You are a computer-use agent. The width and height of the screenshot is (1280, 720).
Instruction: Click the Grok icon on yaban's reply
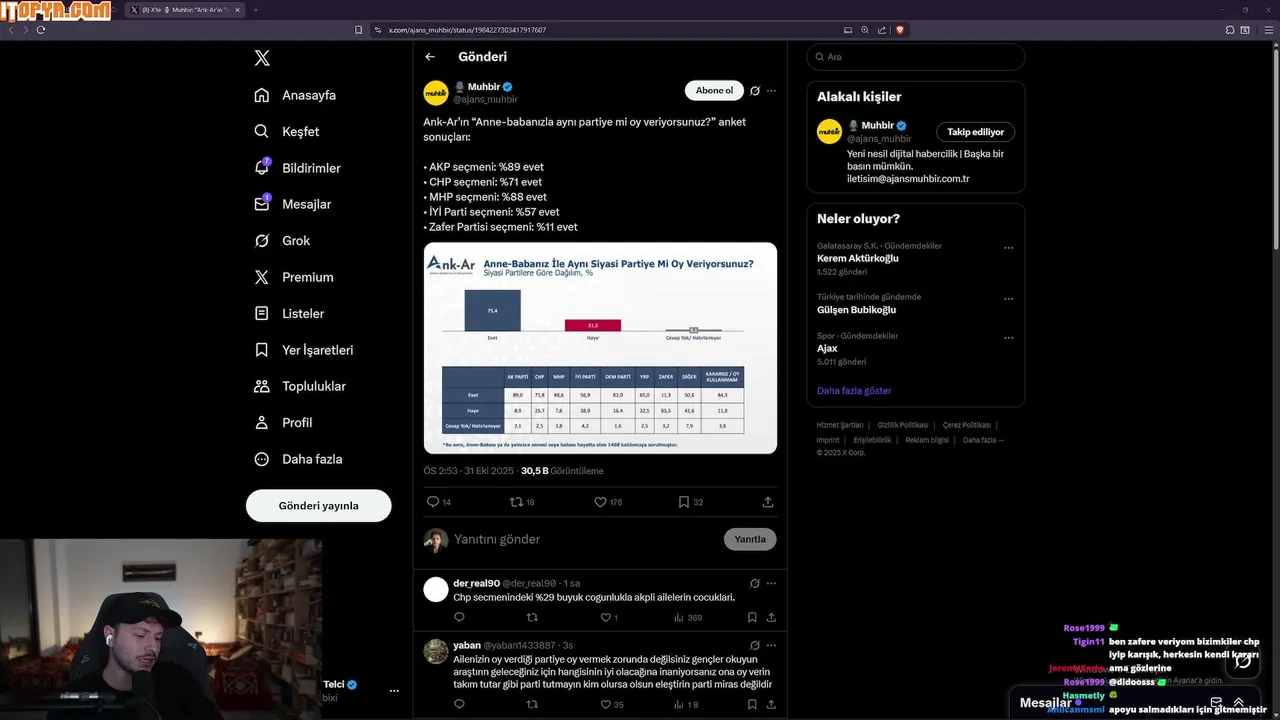[x=755, y=645]
